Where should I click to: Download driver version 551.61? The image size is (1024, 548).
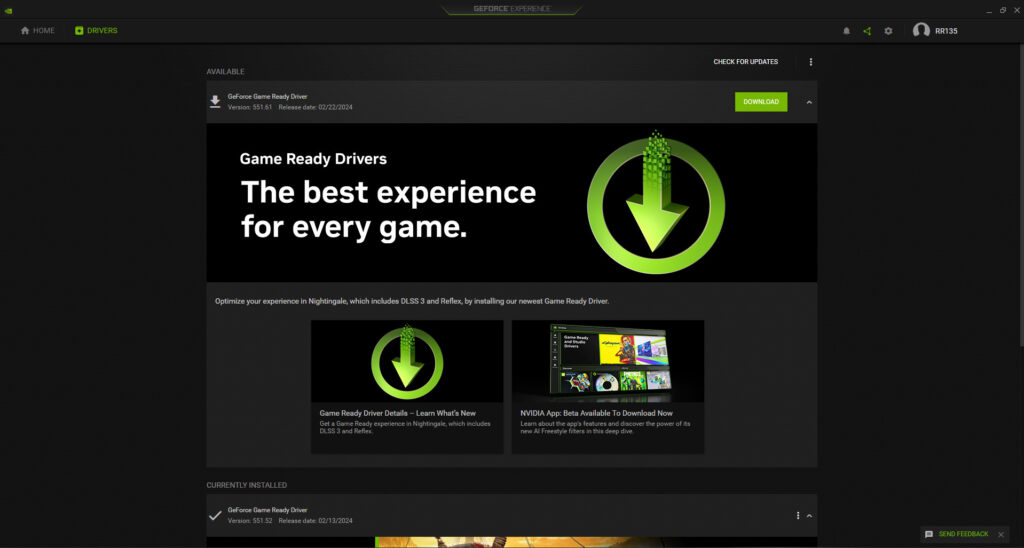(x=761, y=102)
